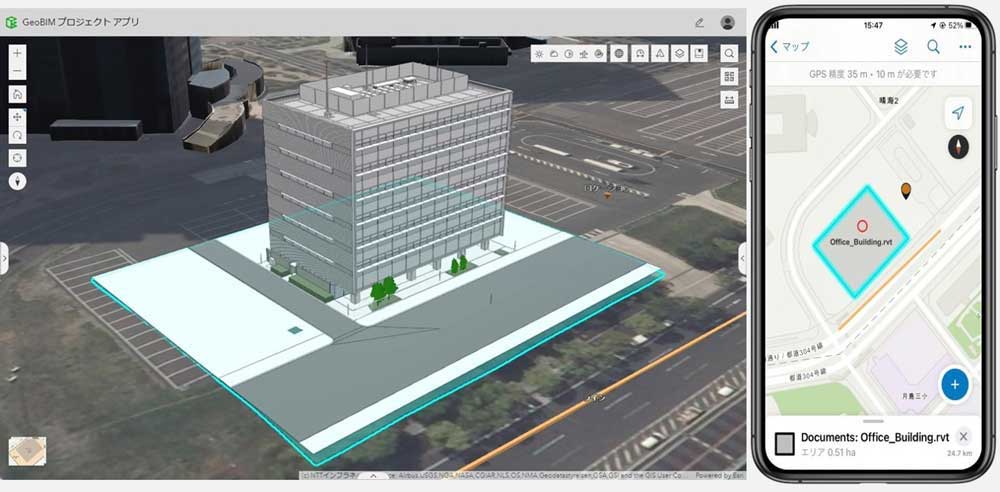Click the edit pencil in the header
1000x492 pixels.
coord(699,22)
